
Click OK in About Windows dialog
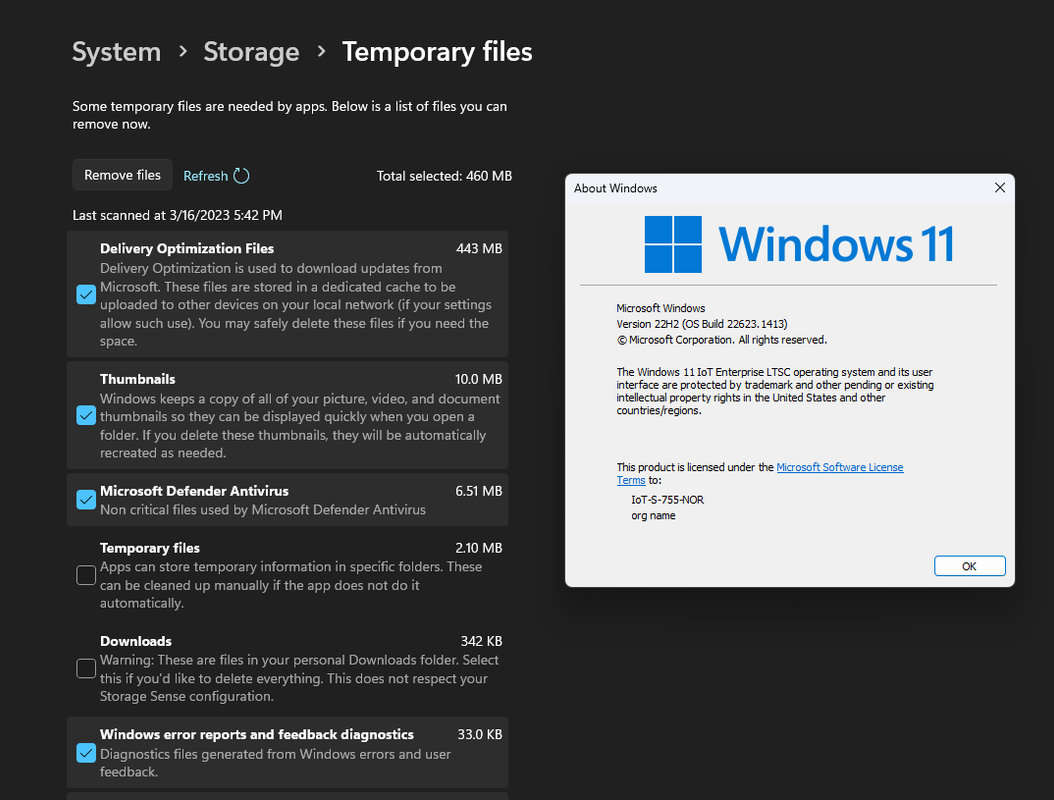[x=969, y=566]
